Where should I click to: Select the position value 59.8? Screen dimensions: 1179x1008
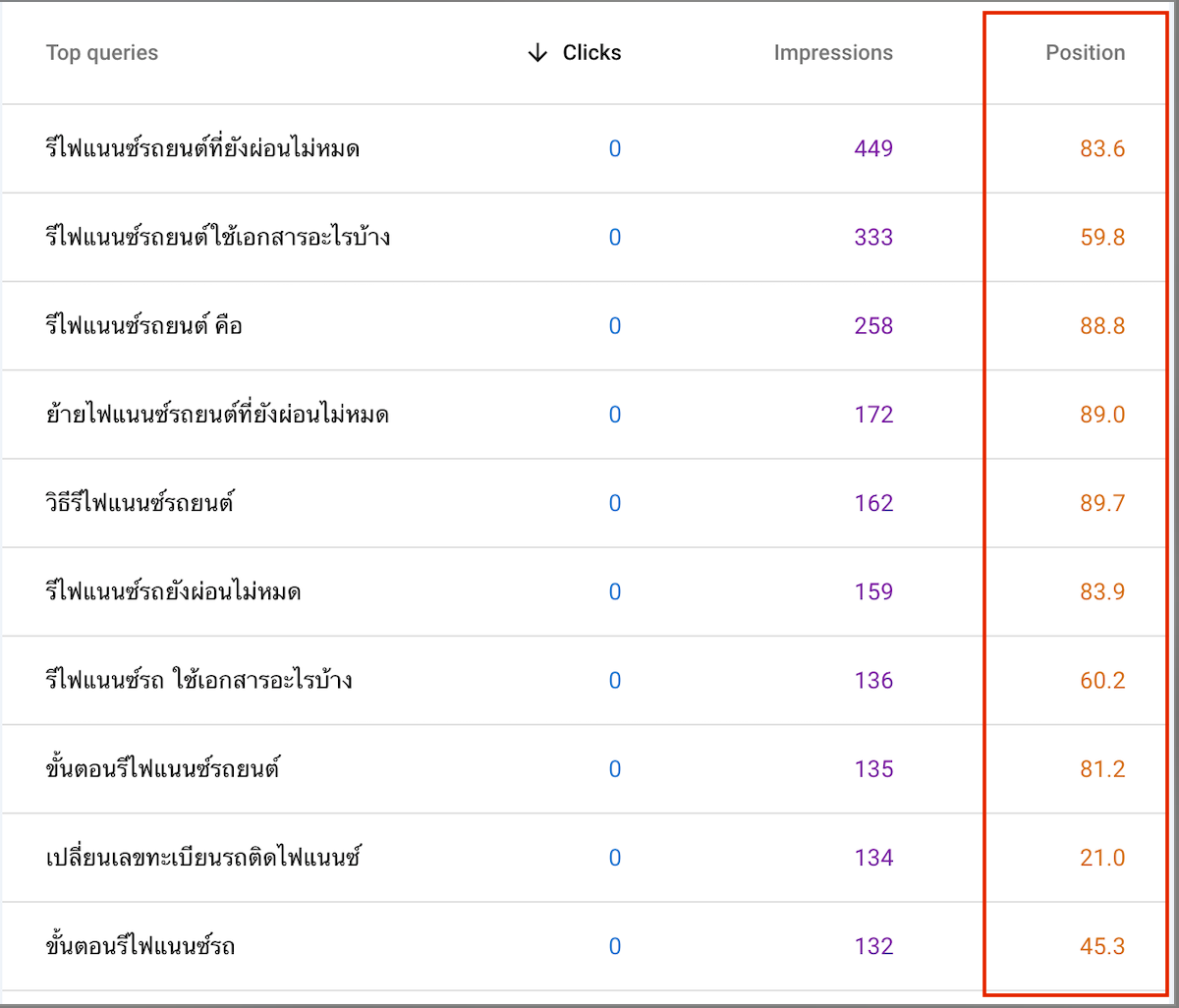click(x=1105, y=237)
